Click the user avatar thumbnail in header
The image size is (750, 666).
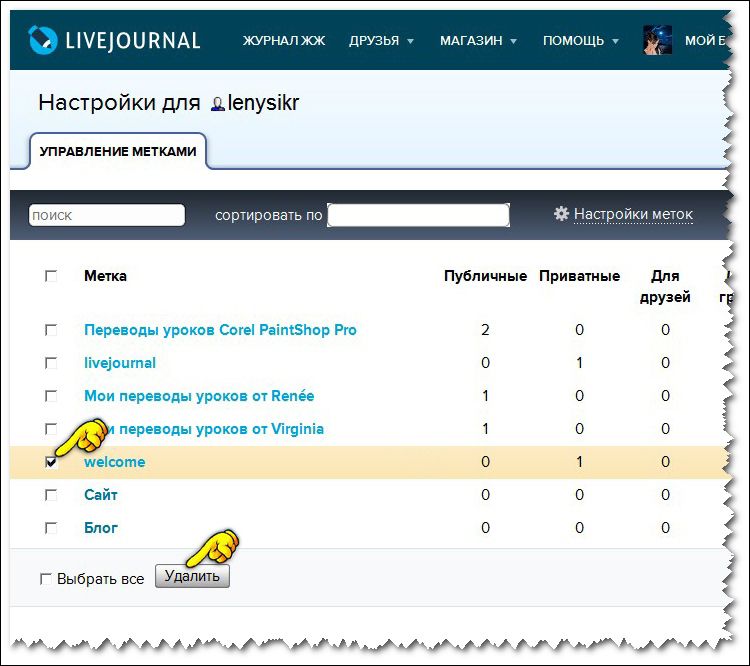(x=657, y=40)
